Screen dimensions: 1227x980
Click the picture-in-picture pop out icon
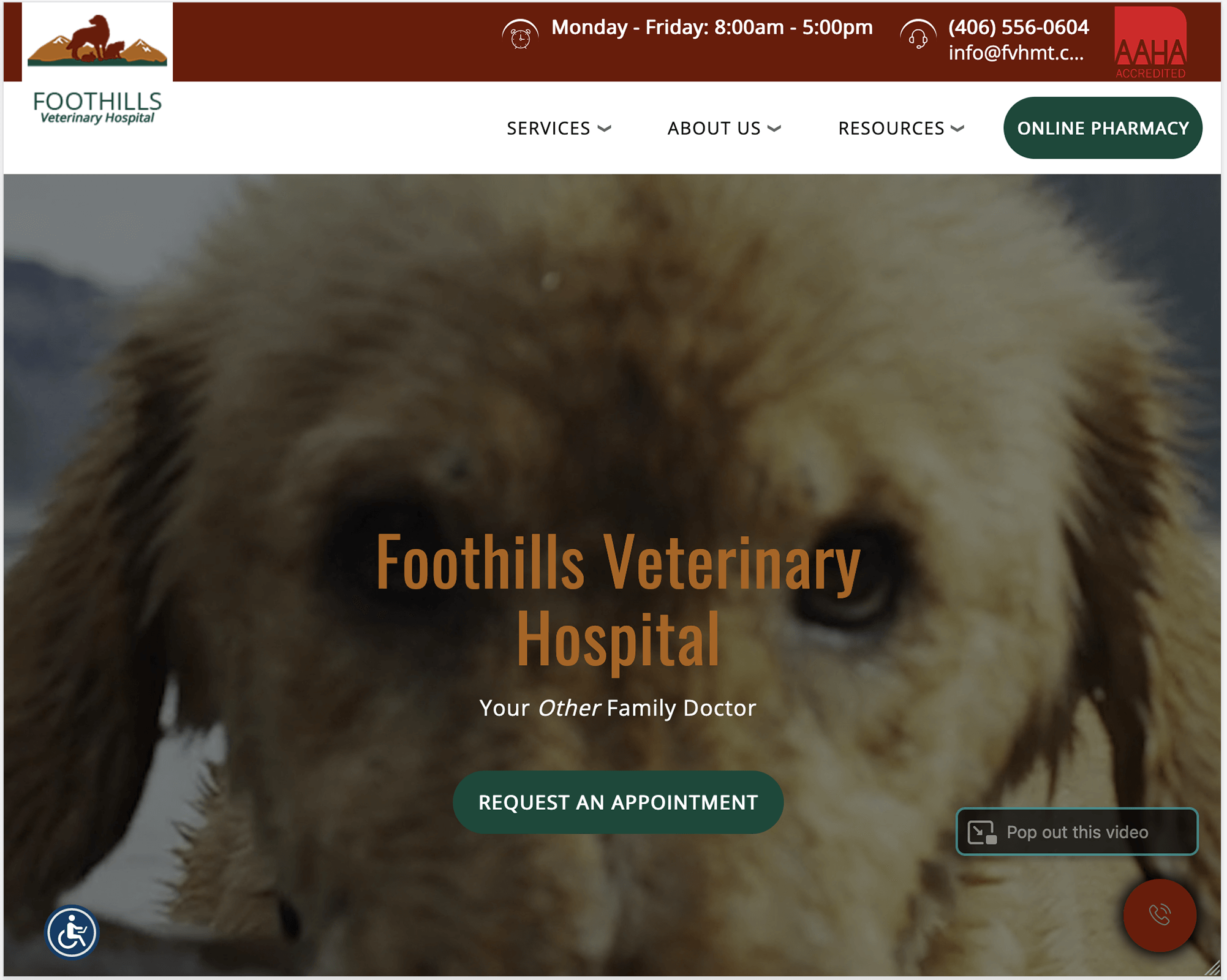click(982, 832)
